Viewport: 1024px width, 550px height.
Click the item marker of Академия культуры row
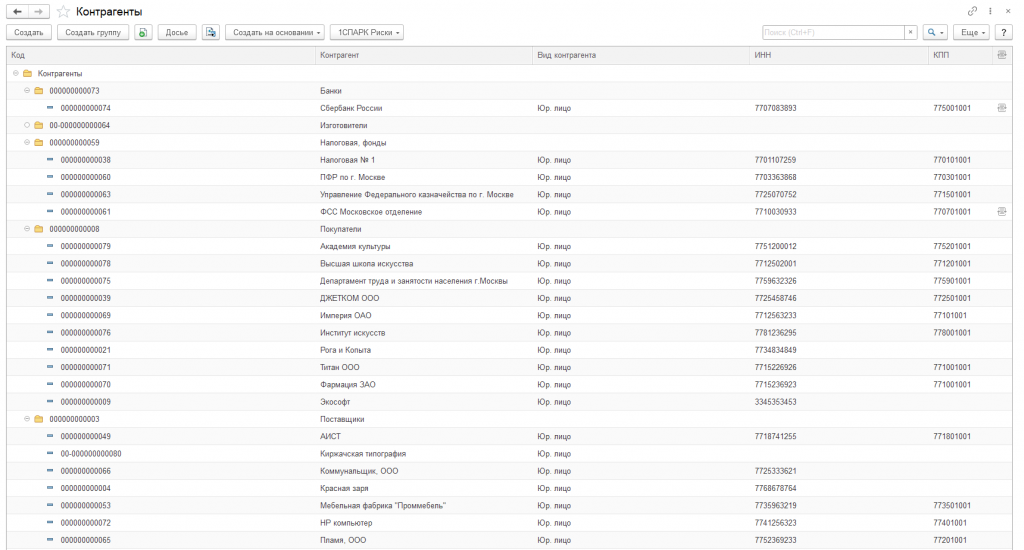click(50, 246)
